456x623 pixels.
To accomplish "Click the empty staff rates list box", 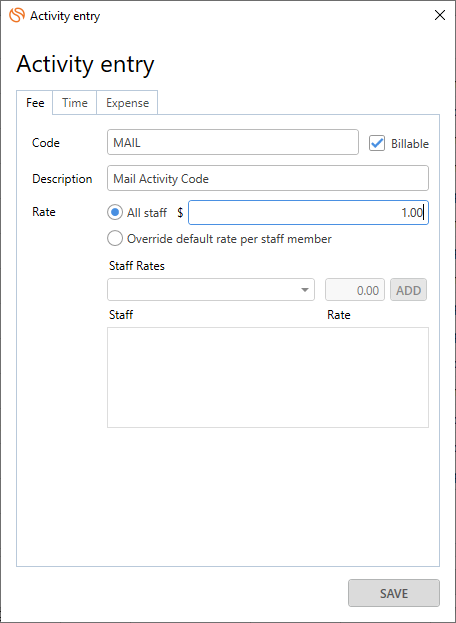I will coord(268,377).
